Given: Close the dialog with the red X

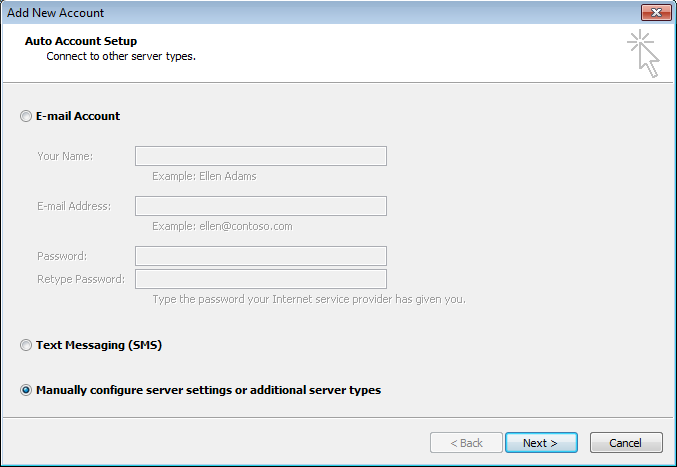Looking at the screenshot, I should 654,12.
